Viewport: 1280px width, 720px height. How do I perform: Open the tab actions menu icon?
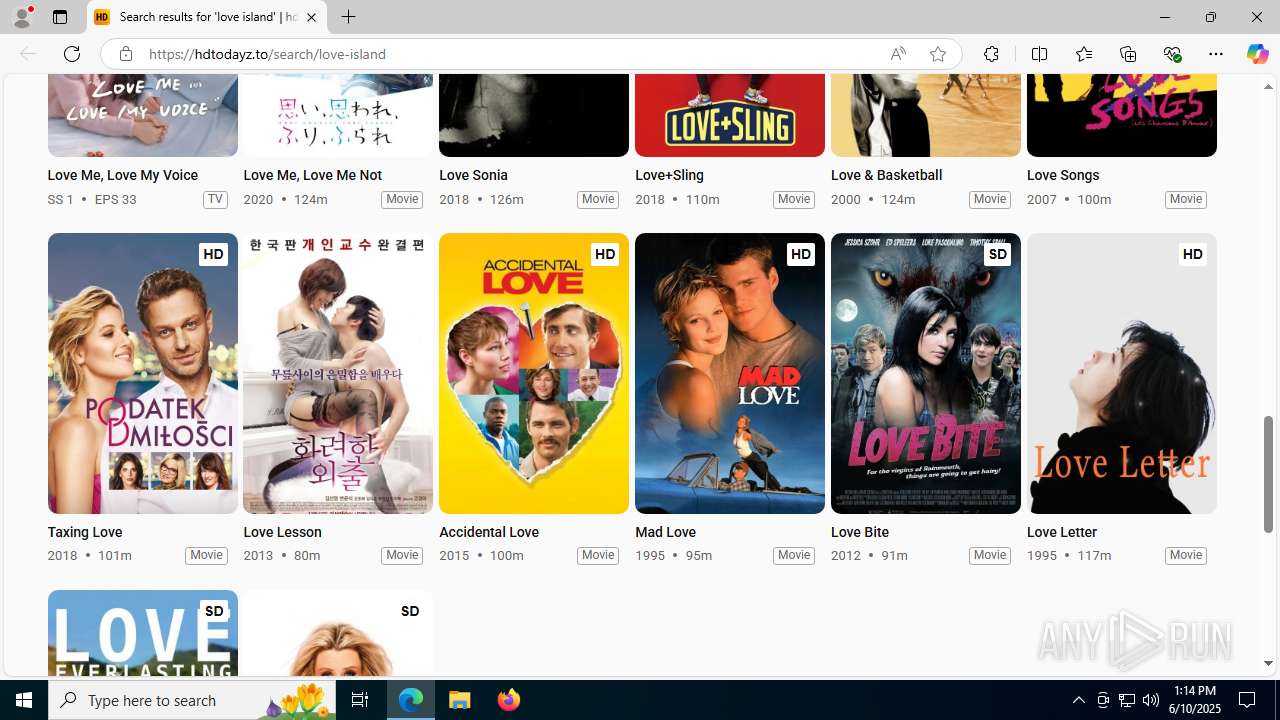[60, 17]
